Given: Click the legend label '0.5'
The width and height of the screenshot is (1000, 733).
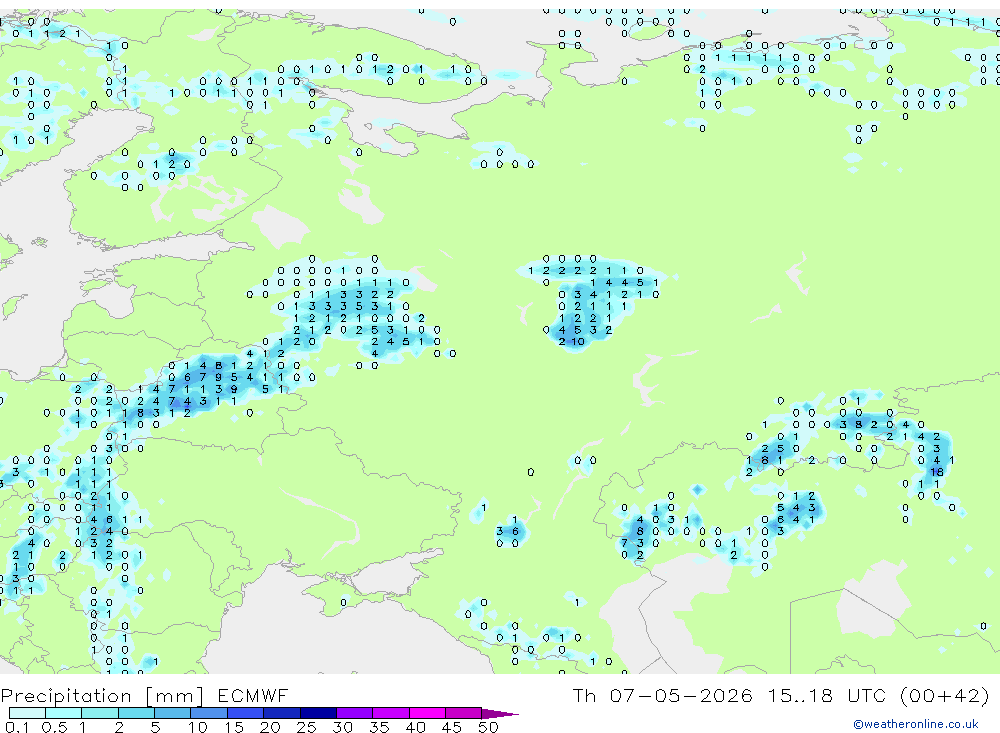Looking at the screenshot, I should click(x=54, y=727).
